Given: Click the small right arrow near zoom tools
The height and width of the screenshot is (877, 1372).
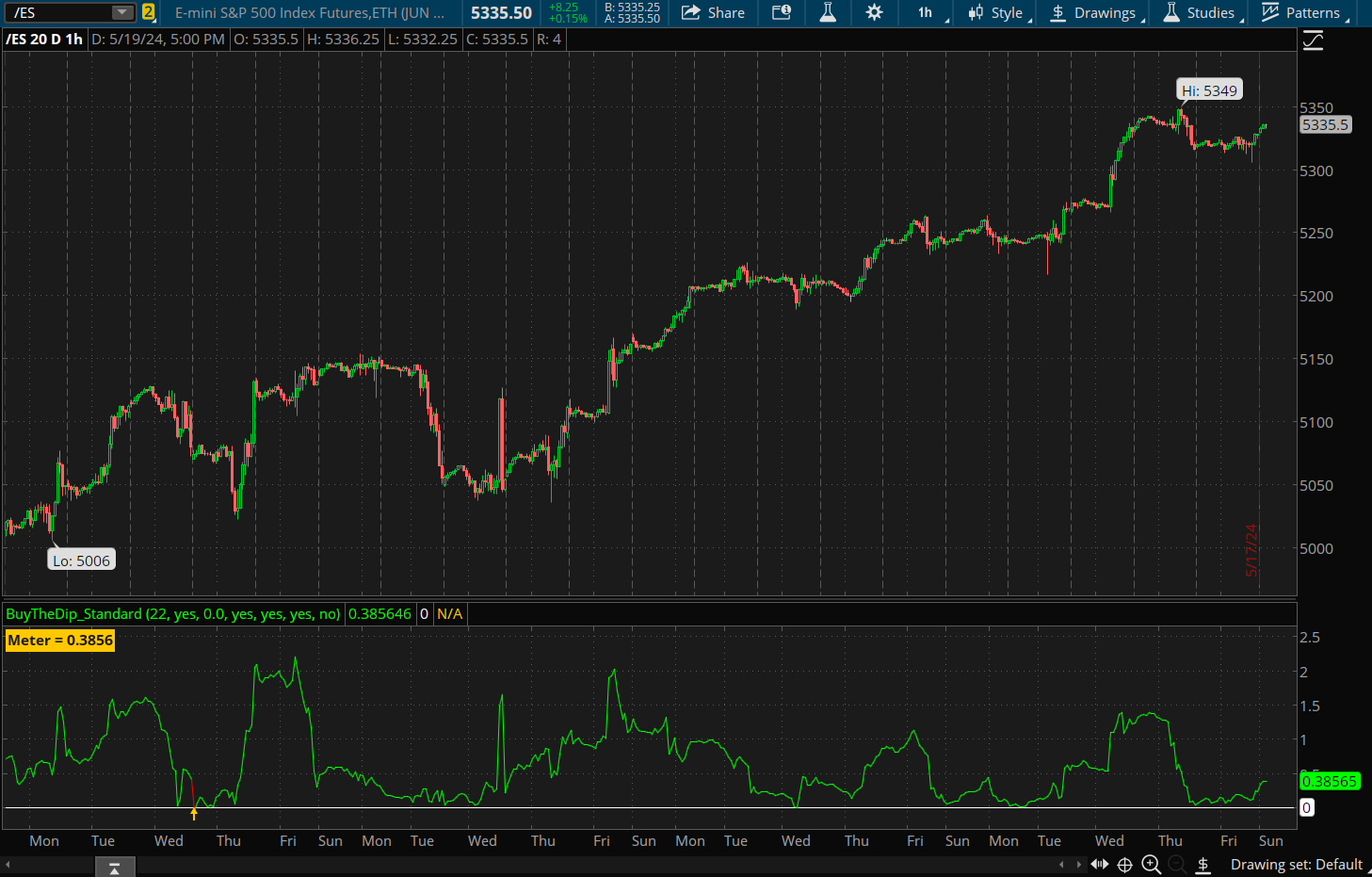Looking at the screenshot, I should 1079,865.
